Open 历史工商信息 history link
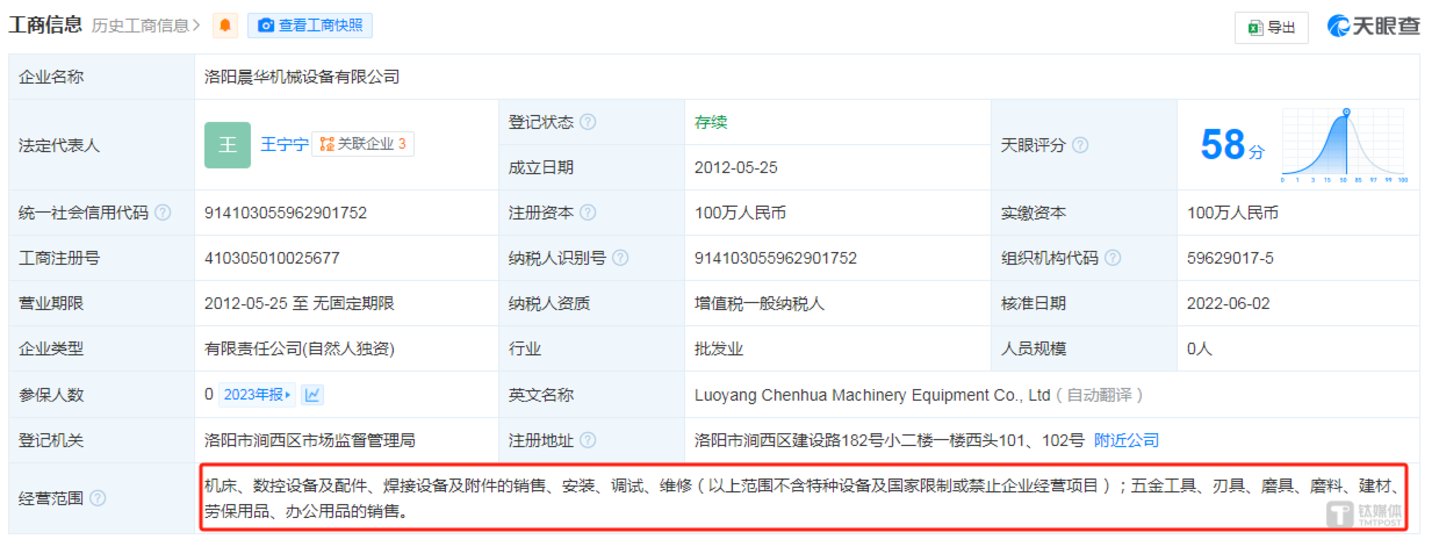 click(x=144, y=26)
